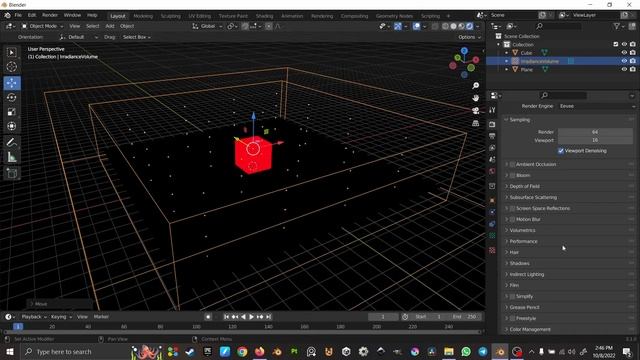Open the World properties tab
The height and width of the screenshot is (360, 640).
[492, 171]
